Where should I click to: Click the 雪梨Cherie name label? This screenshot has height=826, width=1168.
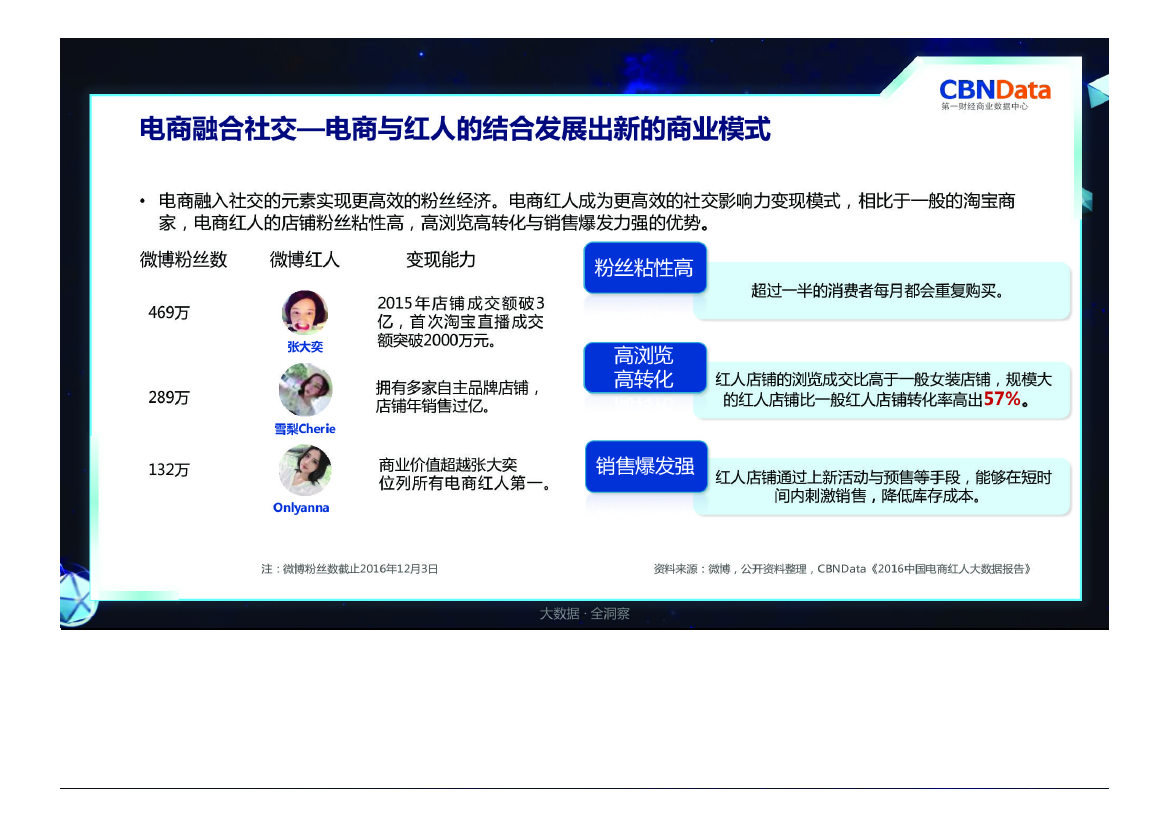point(305,429)
